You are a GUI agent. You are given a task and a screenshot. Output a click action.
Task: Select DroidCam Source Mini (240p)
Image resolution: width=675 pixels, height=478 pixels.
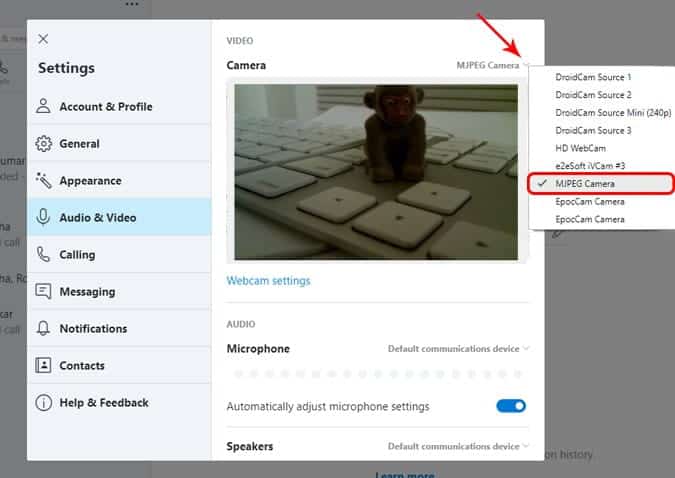click(x=601, y=112)
